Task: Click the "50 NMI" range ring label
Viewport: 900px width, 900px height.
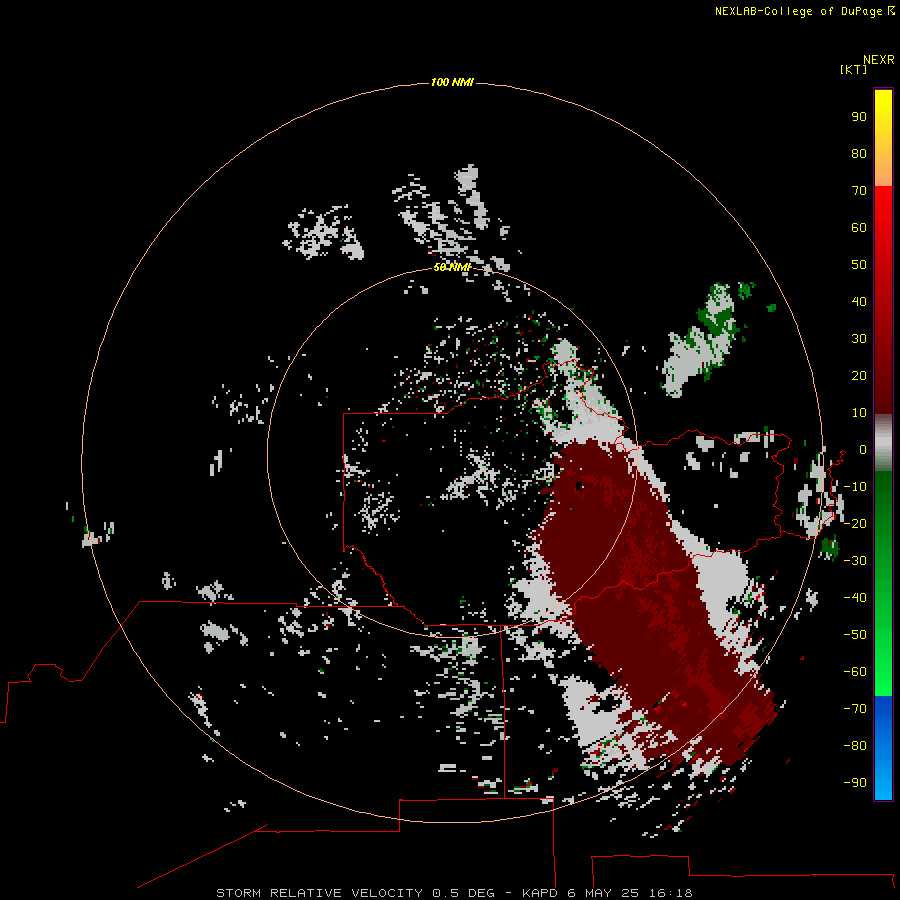Action: coord(452,267)
